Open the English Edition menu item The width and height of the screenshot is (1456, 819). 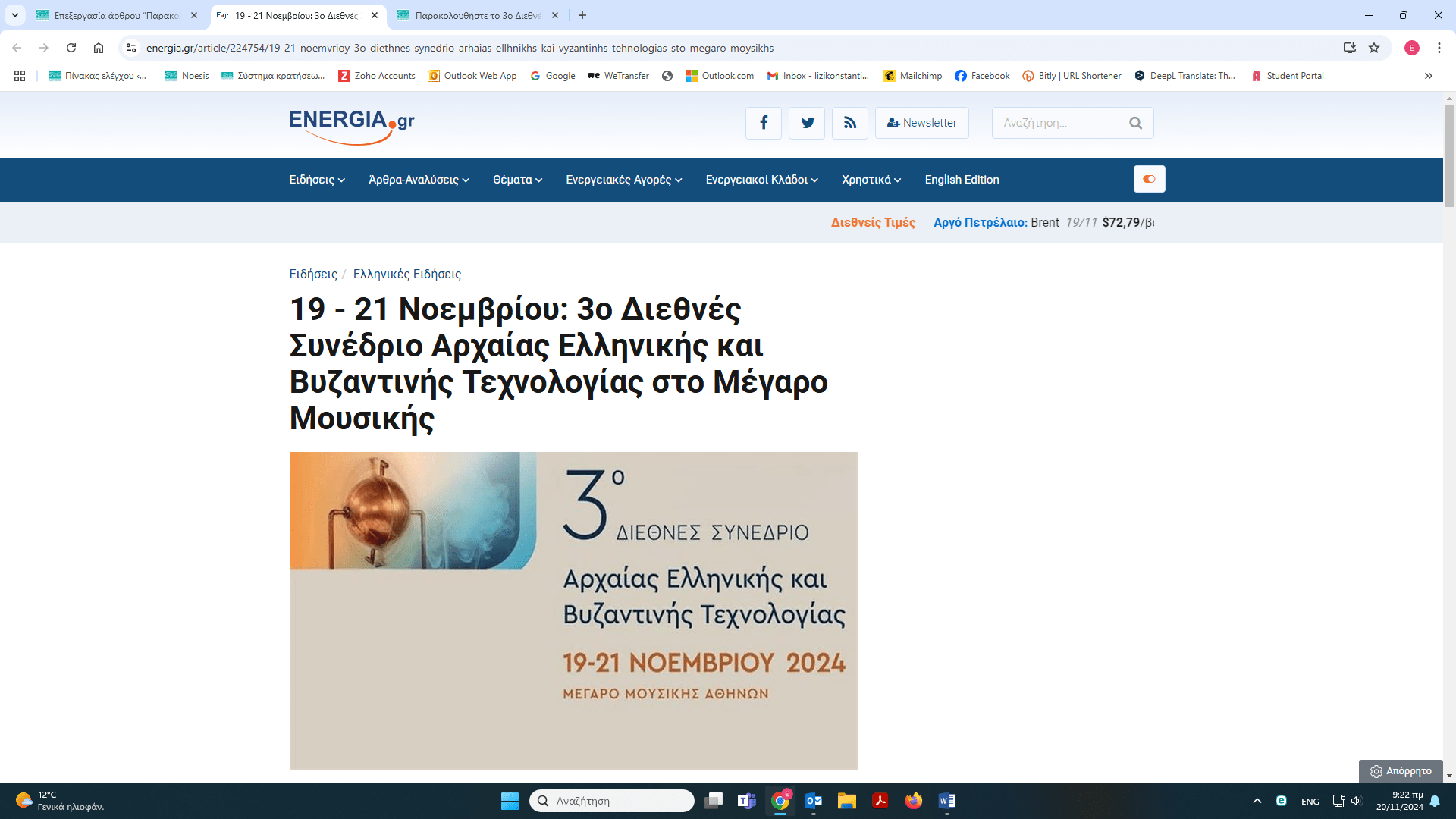[x=962, y=180]
